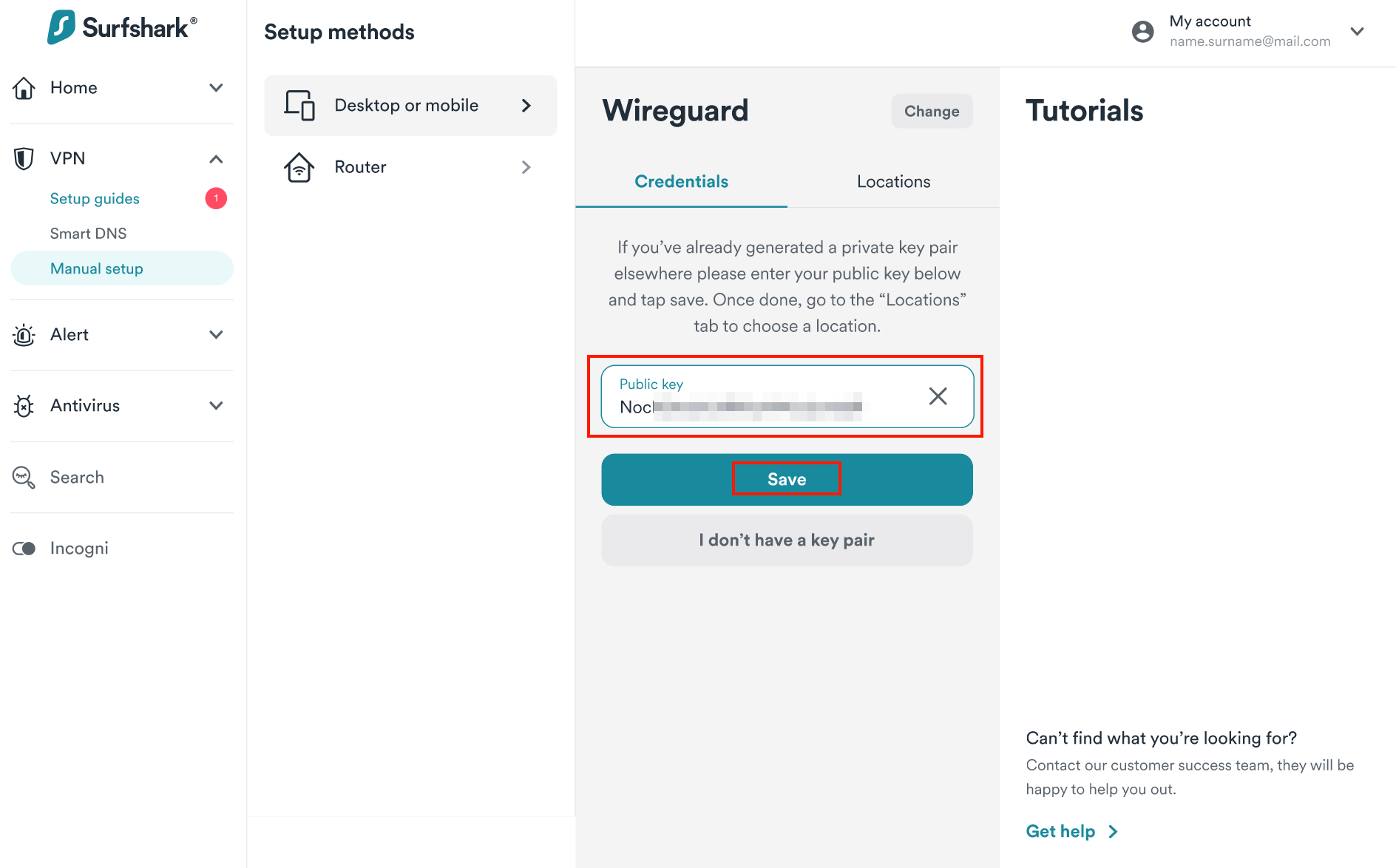The width and height of the screenshot is (1396, 868).
Task: Expand the Antivirus section chevron
Action: (x=216, y=406)
